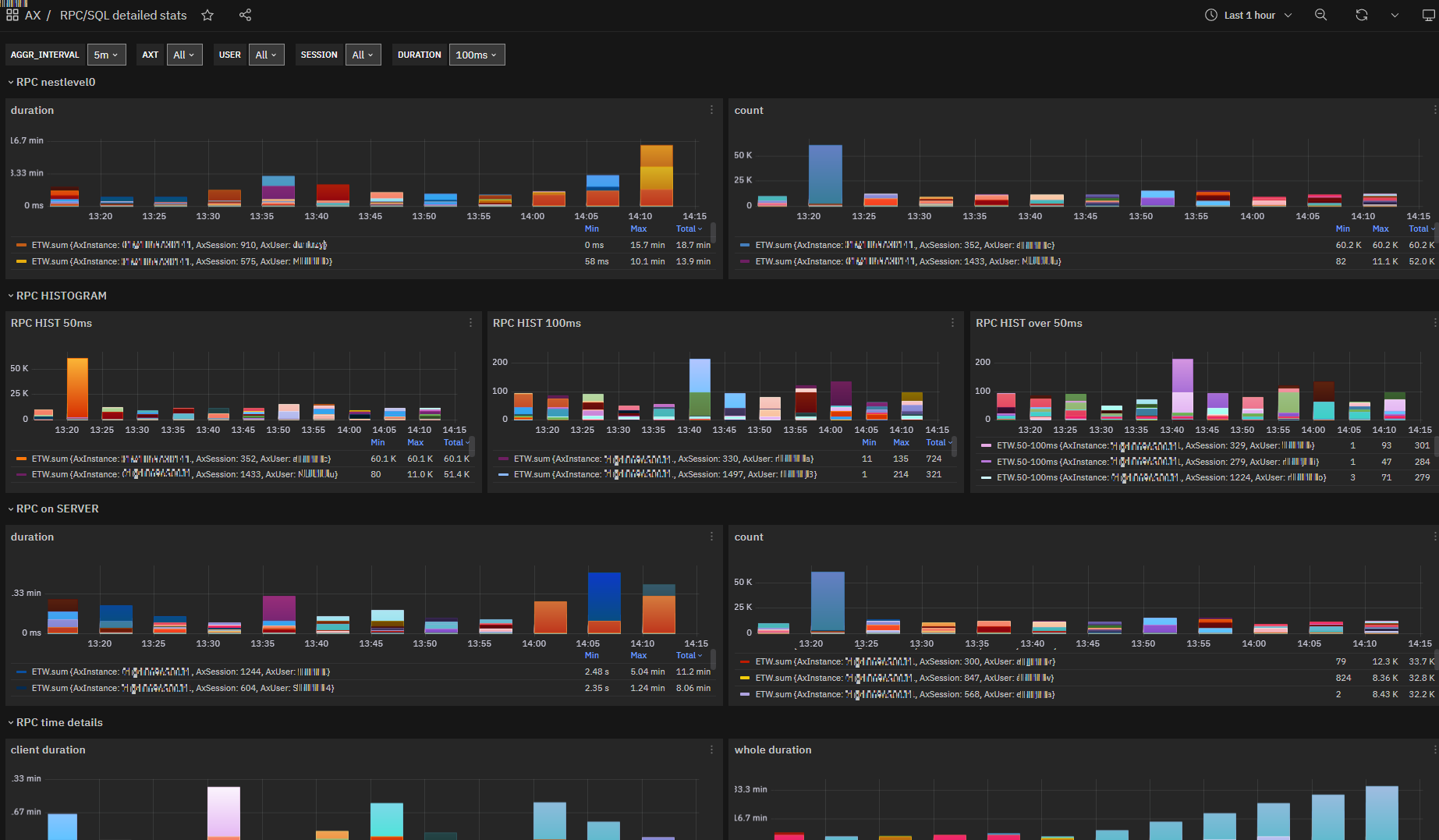
Task: Open RPC/SQL detailed stats breadcrumb
Action: coord(123,15)
